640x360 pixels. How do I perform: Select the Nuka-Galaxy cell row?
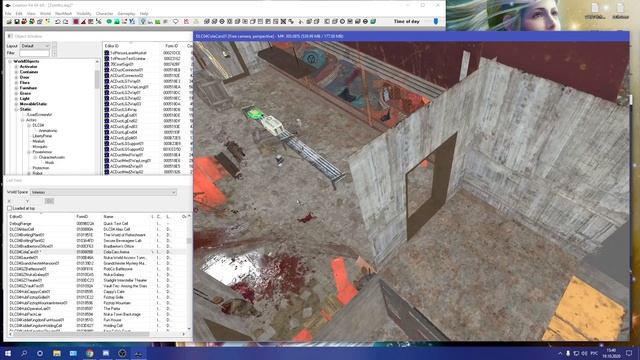97,275
